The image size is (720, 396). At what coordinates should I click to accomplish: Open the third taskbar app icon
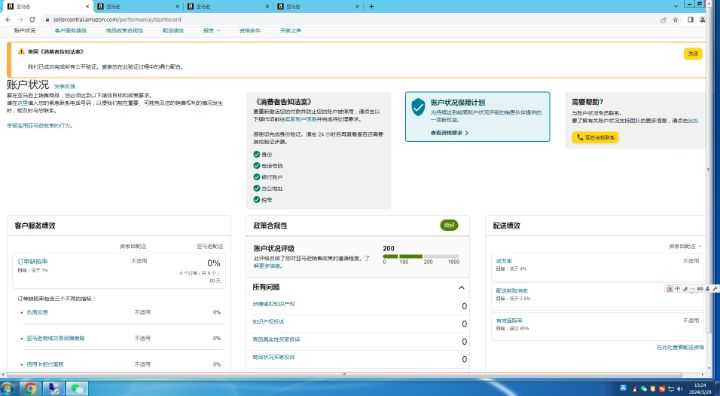pos(54,389)
